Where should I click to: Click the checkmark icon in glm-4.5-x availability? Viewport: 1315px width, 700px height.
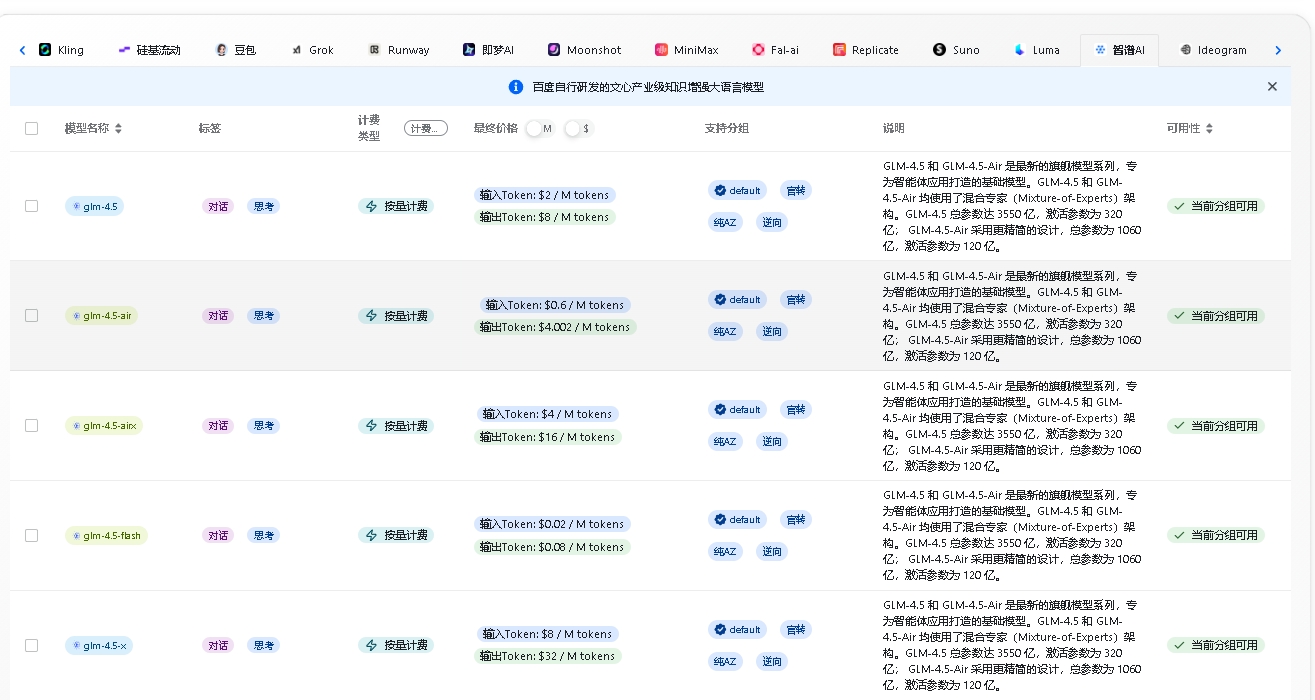tap(1179, 646)
